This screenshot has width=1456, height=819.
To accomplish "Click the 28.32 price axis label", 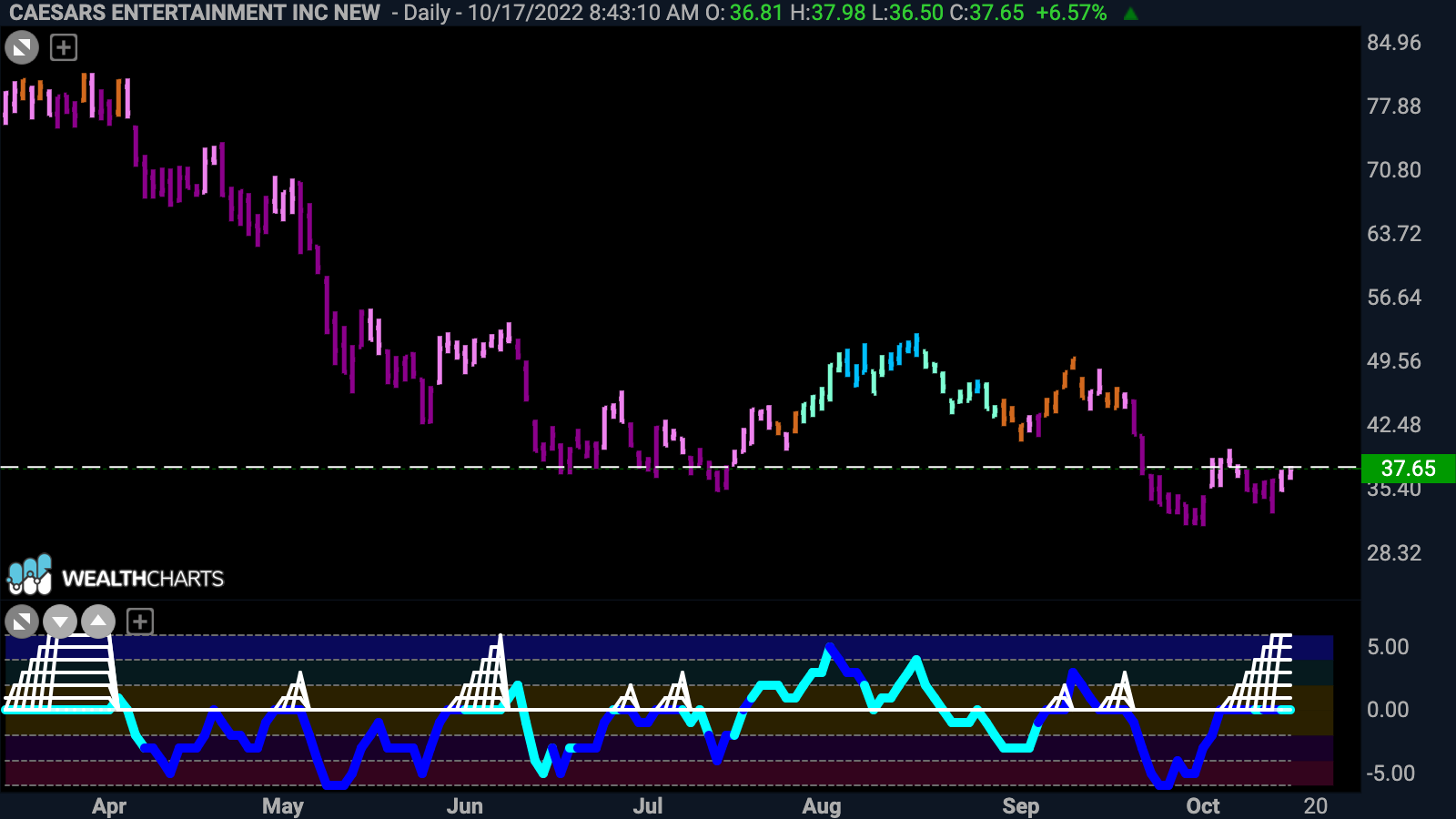I will (1393, 553).
